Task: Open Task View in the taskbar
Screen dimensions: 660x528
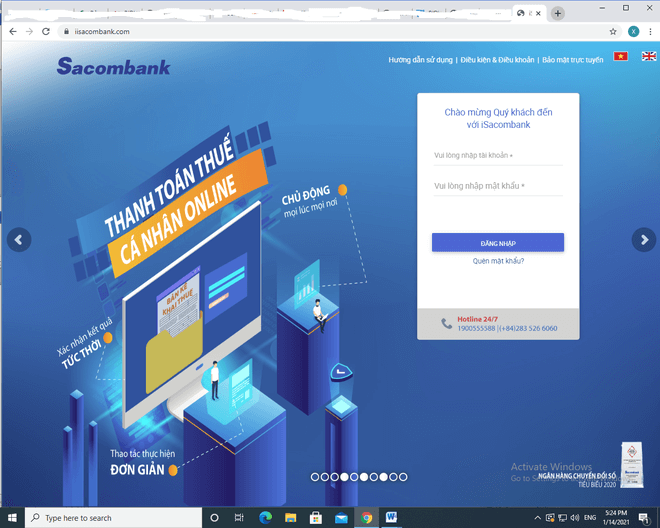Action: click(239, 518)
